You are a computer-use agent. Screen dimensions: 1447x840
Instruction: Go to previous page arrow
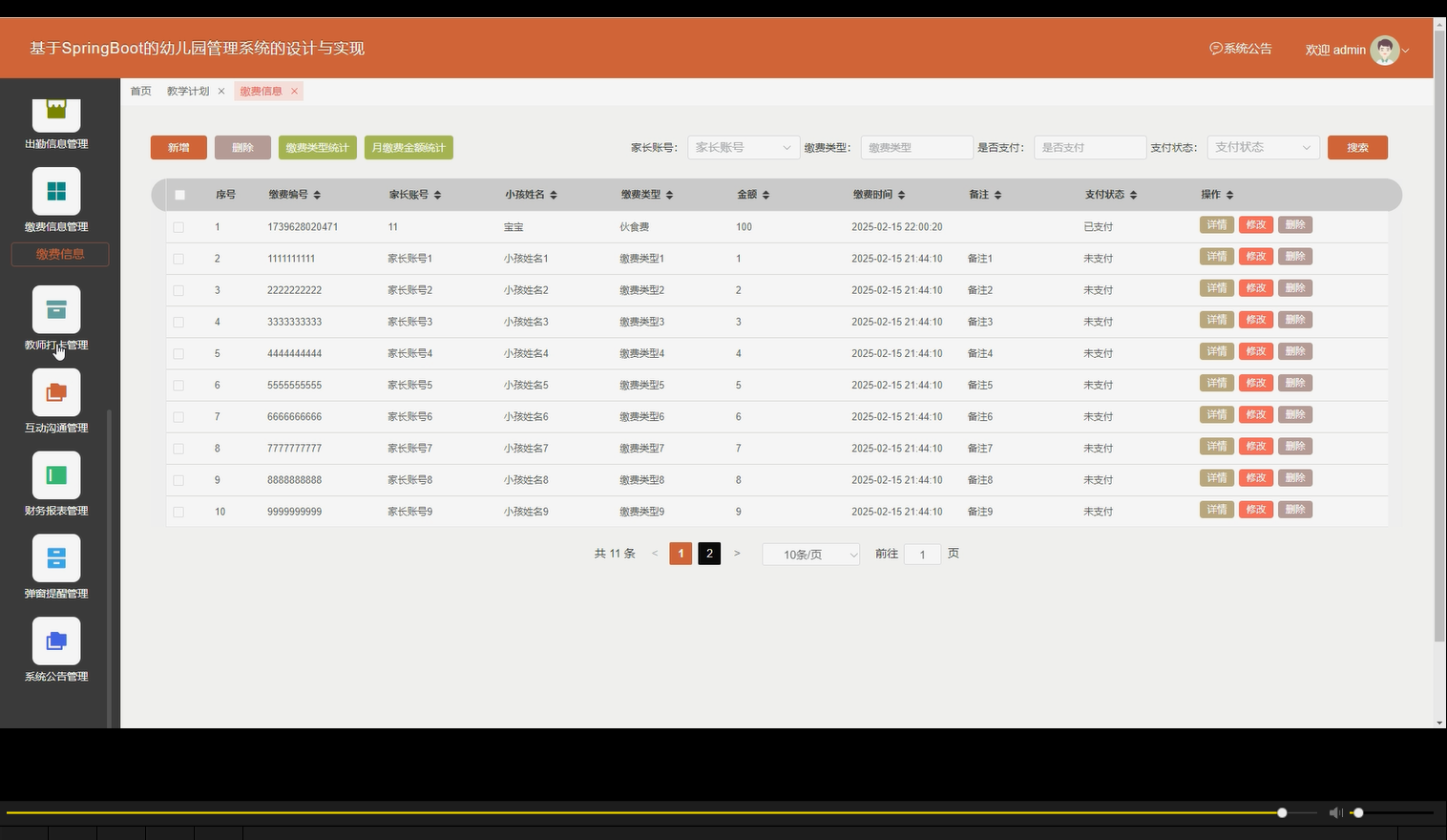coord(654,554)
